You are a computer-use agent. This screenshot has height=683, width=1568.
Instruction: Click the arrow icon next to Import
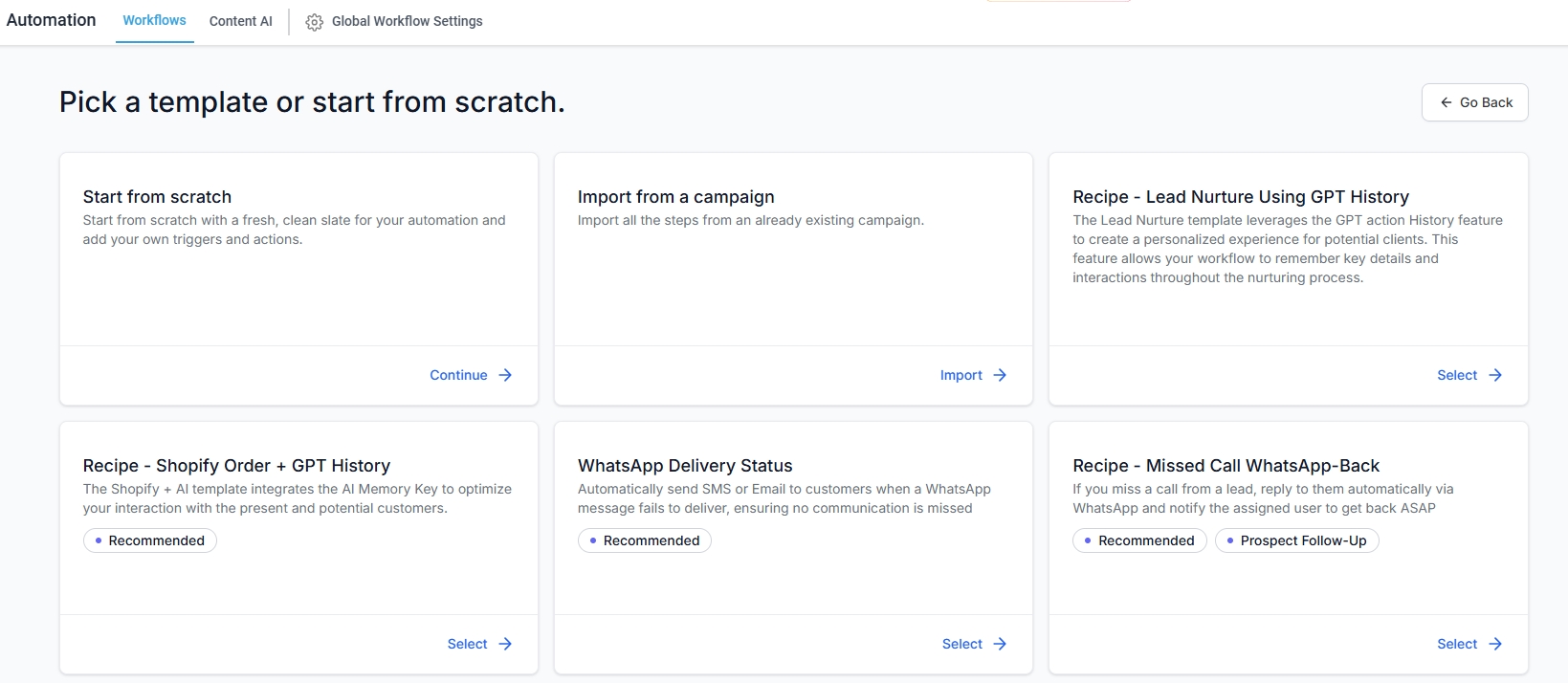(1000, 375)
